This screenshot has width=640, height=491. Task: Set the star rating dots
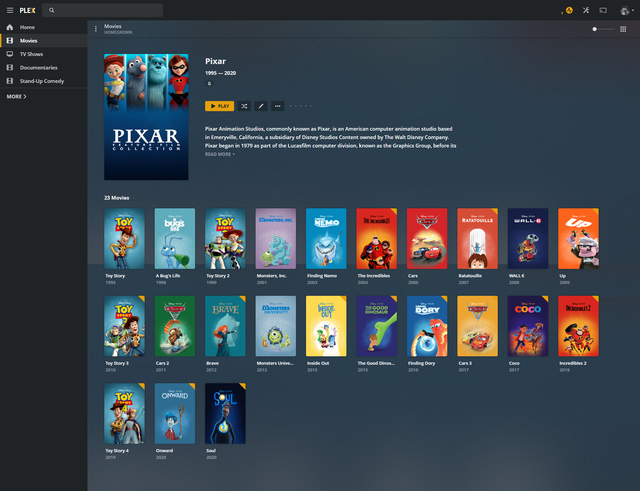pos(300,106)
